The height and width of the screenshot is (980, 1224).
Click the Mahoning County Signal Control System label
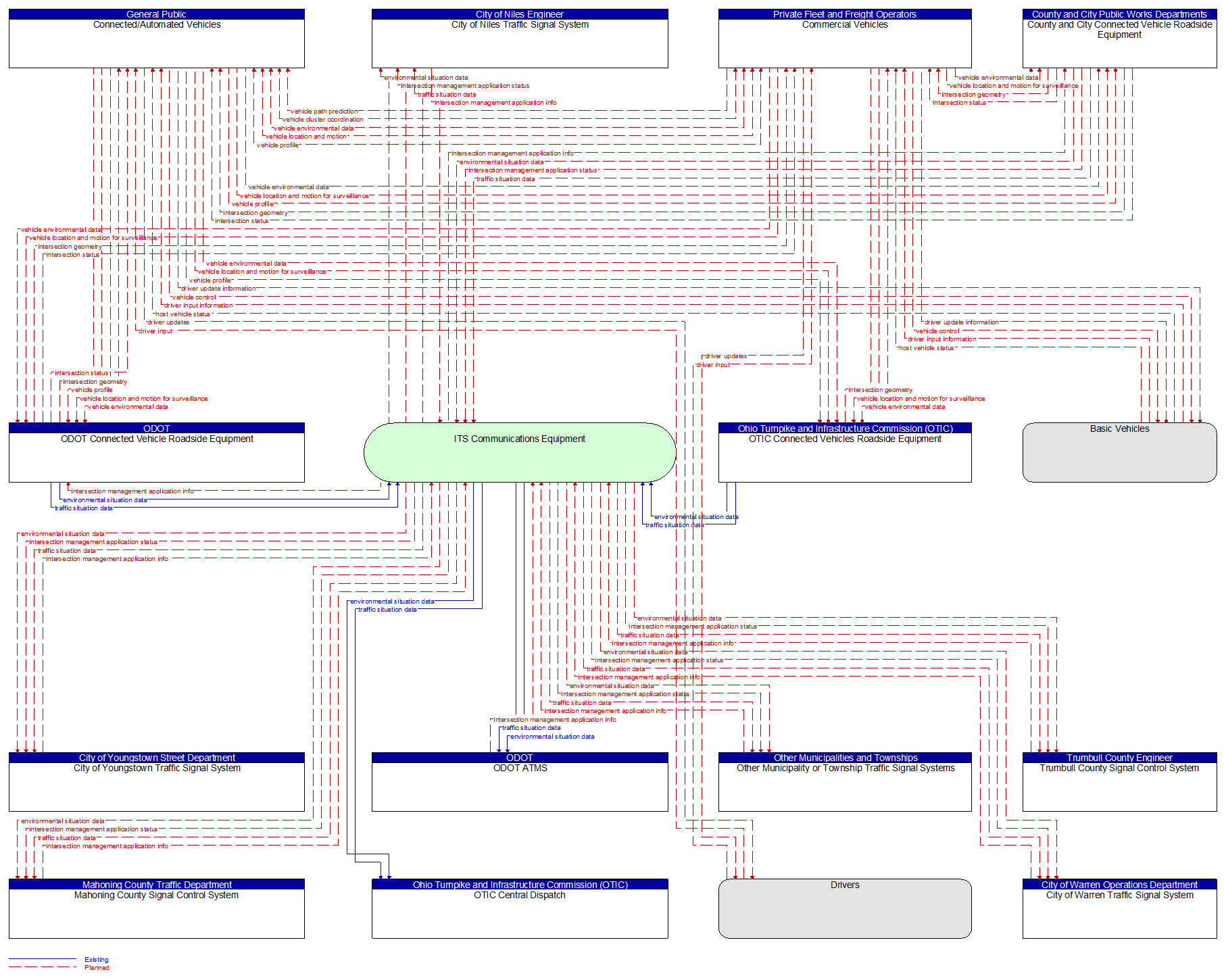tap(157, 896)
